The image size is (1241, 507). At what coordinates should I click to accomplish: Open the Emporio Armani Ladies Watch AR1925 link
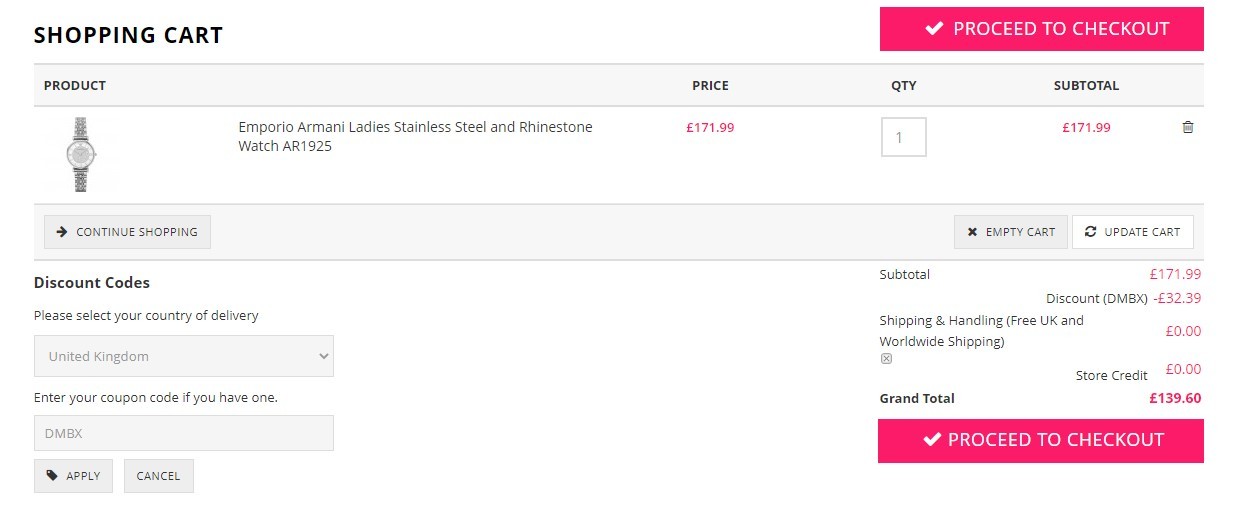415,136
